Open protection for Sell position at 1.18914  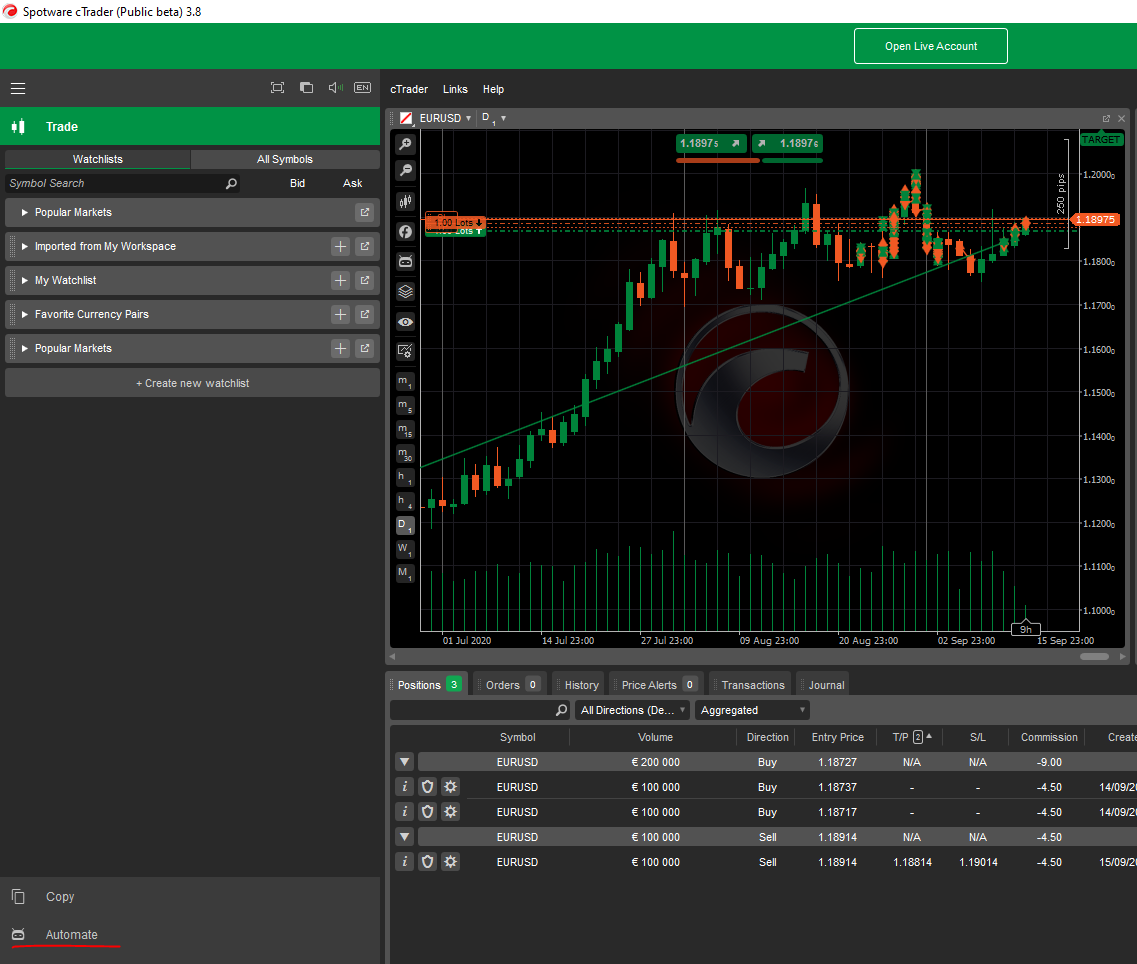(x=428, y=862)
